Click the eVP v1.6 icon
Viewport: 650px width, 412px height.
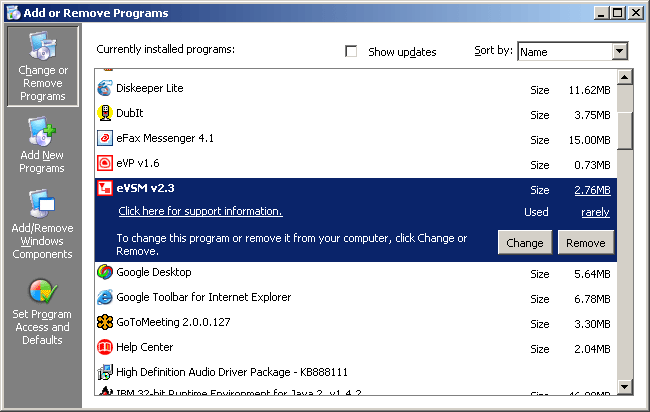point(105,163)
